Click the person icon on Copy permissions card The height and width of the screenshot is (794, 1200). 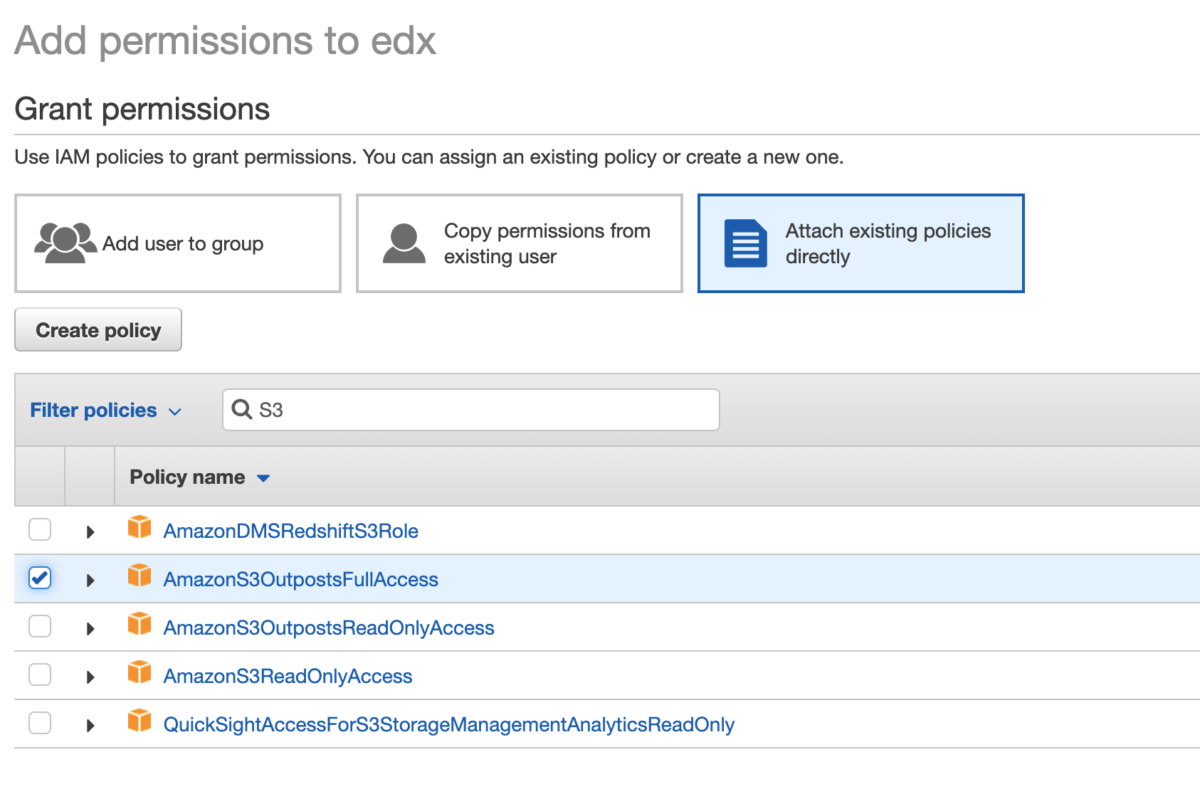[x=404, y=243]
